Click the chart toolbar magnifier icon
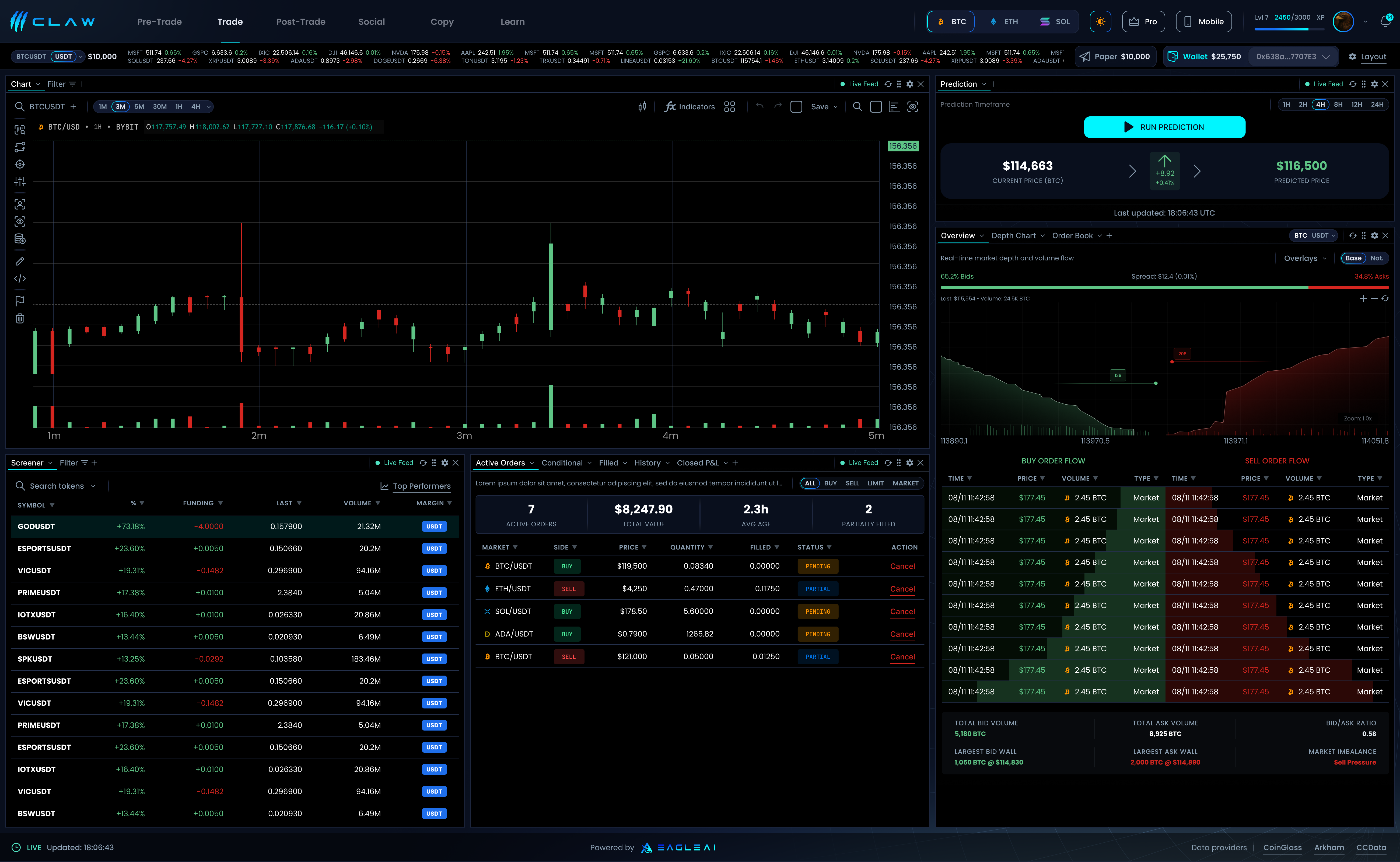Viewport: 1400px width, 862px height. 857,107
